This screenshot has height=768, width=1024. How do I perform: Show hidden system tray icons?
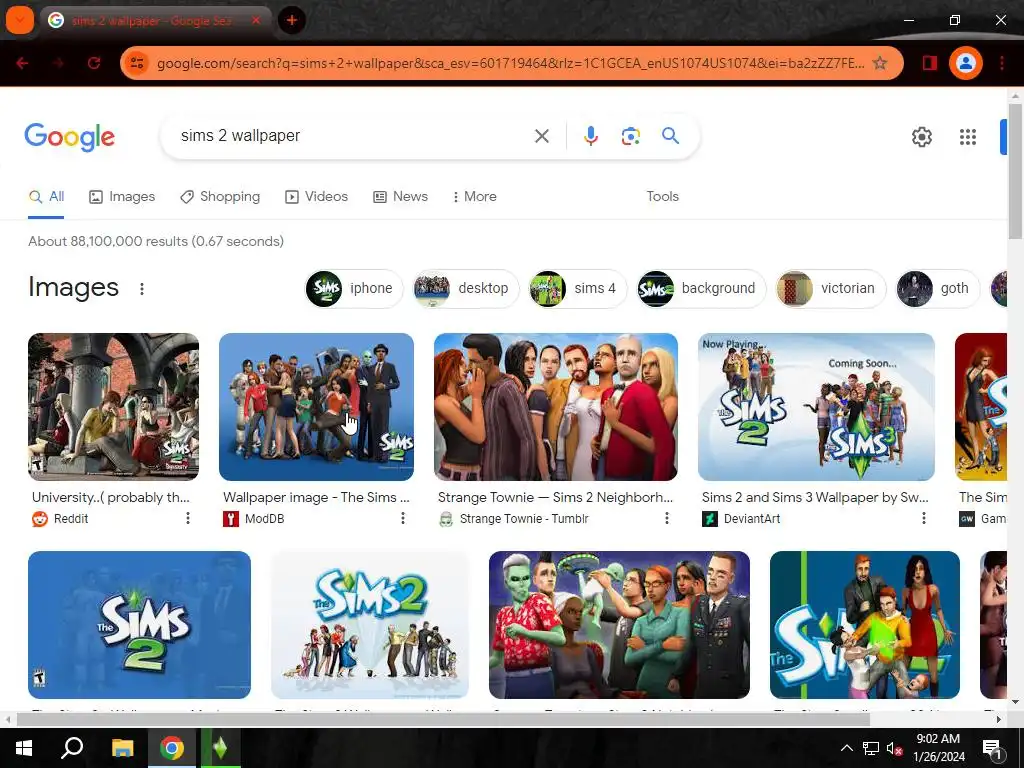pyautogui.click(x=846, y=748)
